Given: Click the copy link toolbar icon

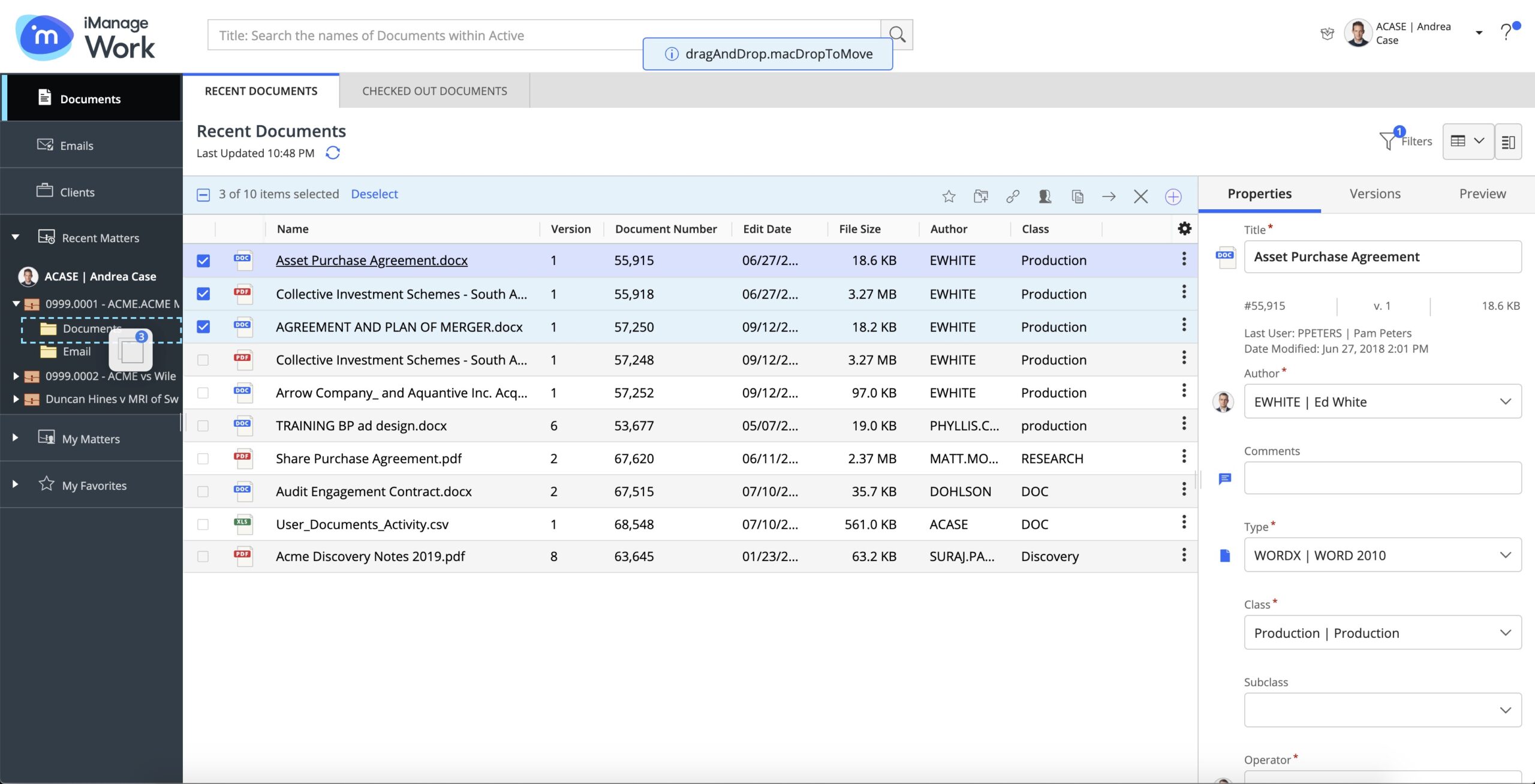Looking at the screenshot, I should [x=1013, y=196].
